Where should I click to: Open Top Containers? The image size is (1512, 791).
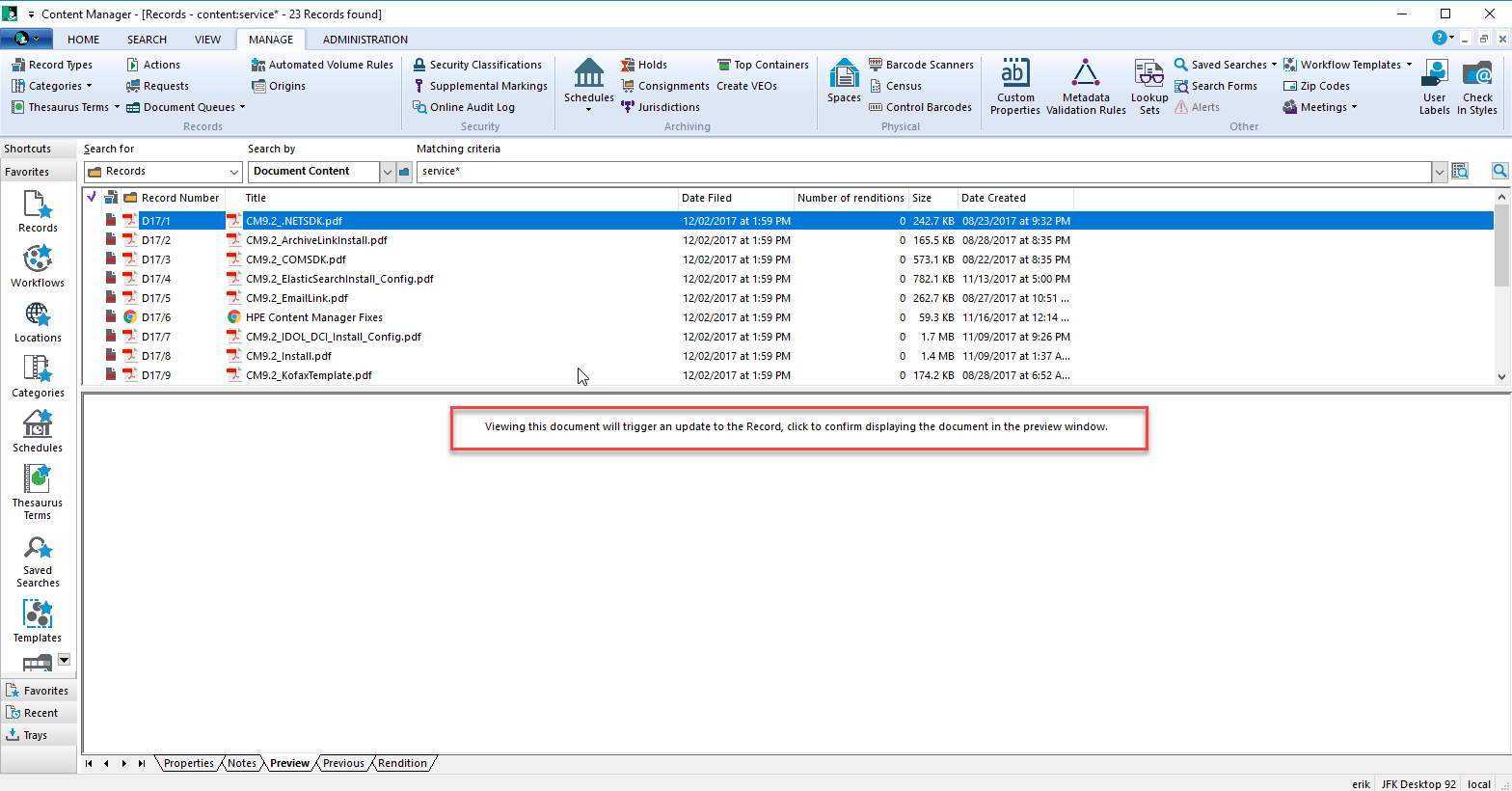click(x=763, y=65)
